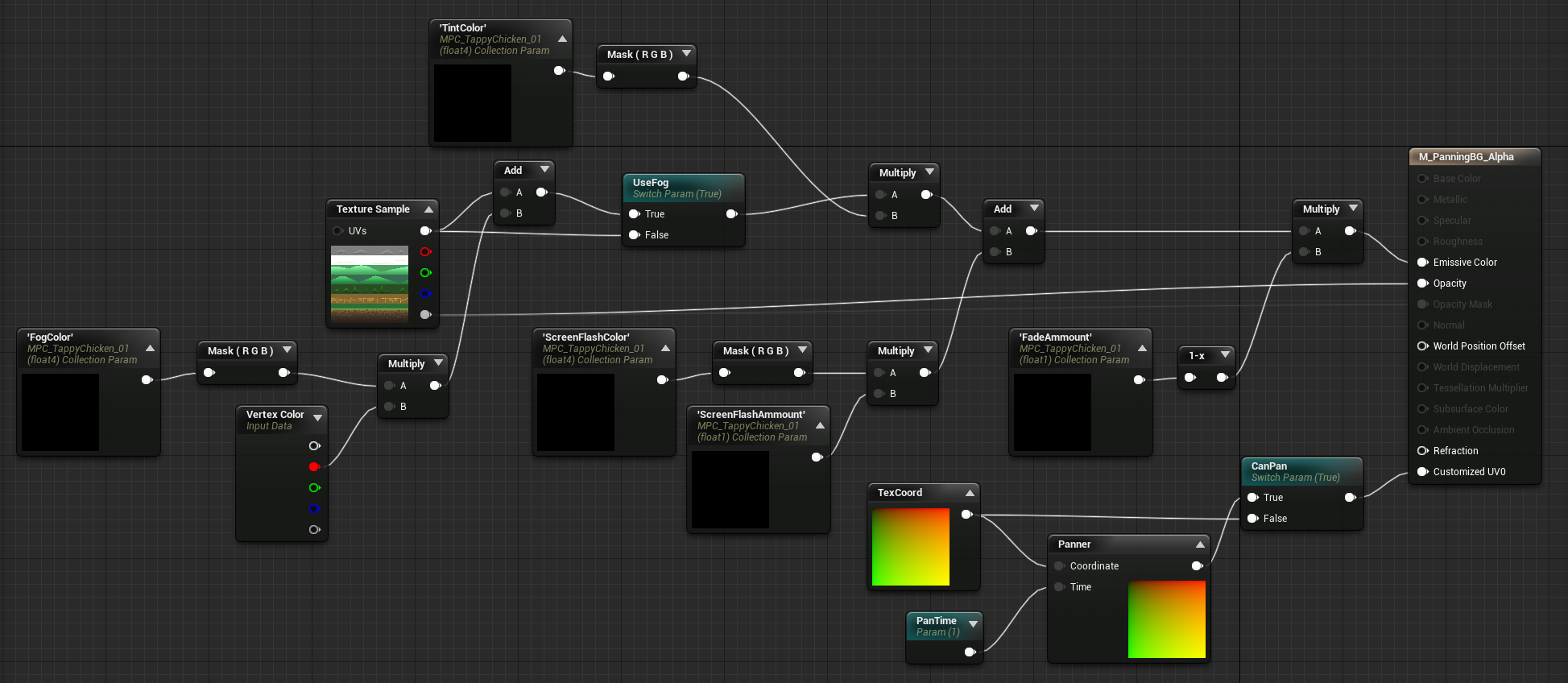Viewport: 1568px width, 683px height.
Task: Collapse the TexCoord node preview arrow
Action: point(970,493)
